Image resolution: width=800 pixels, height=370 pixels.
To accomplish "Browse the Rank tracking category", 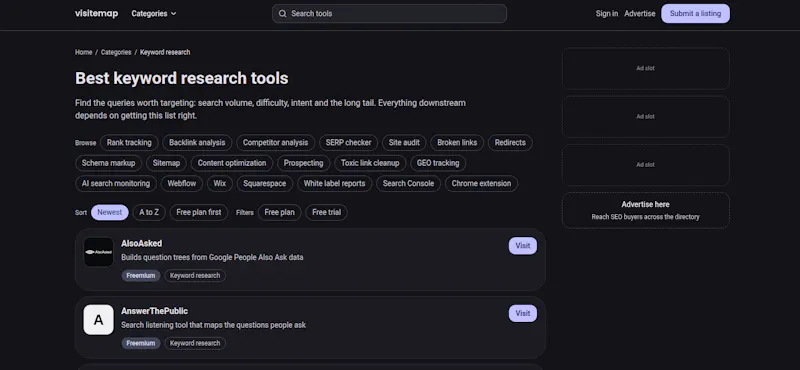I will 129,143.
